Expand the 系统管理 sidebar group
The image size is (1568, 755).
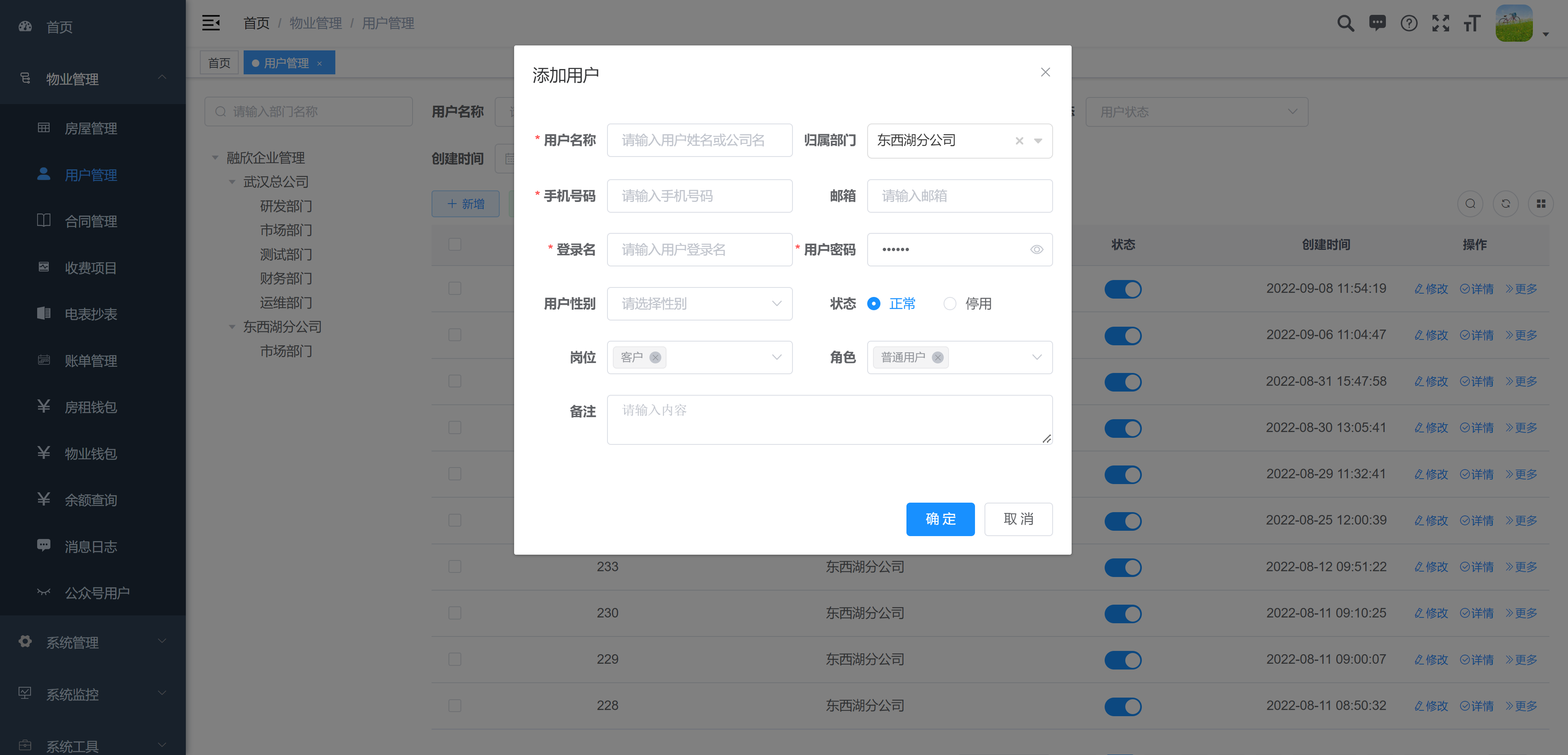coord(93,642)
